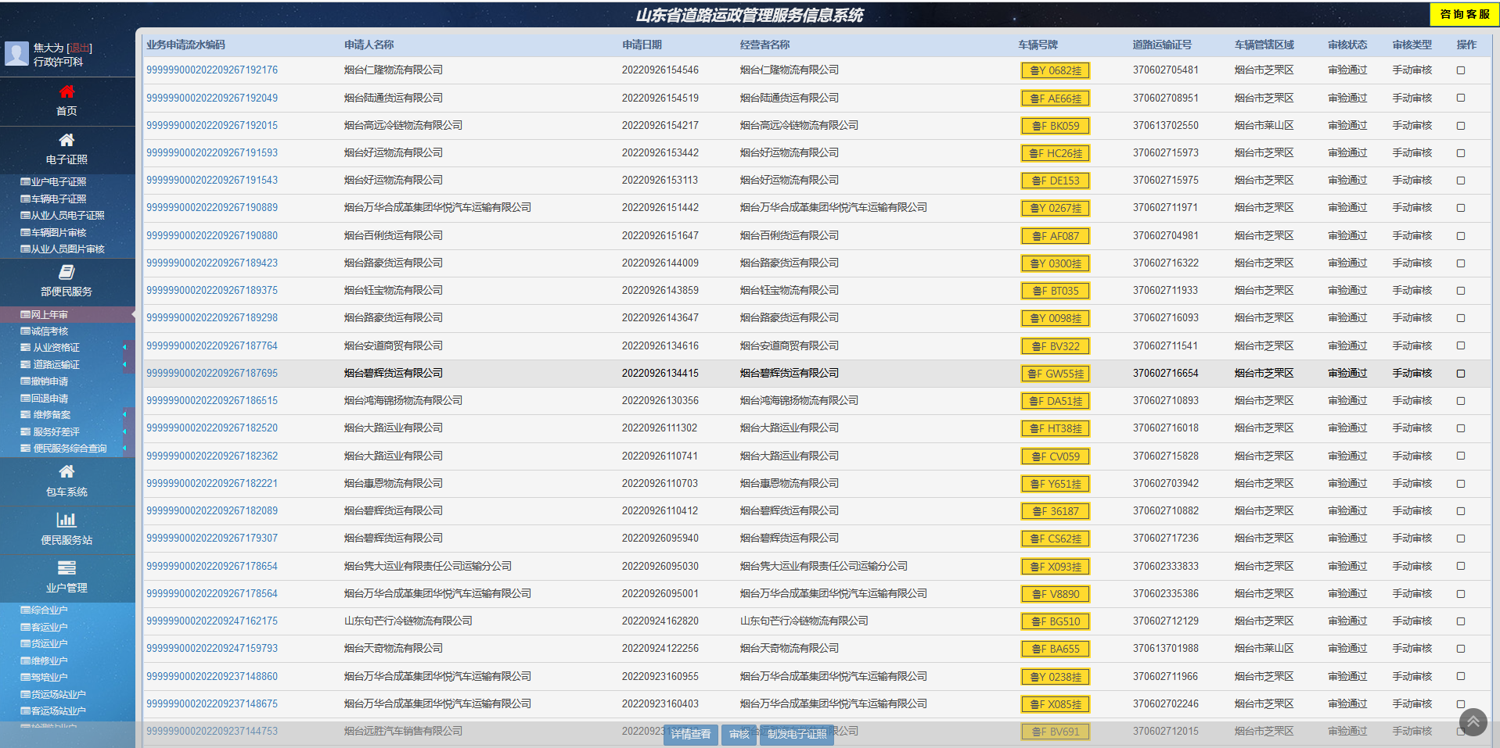Image resolution: width=1500 pixels, height=748 pixels.
Task: Click license plate badge 鲁F BG510
Action: (x=1055, y=621)
